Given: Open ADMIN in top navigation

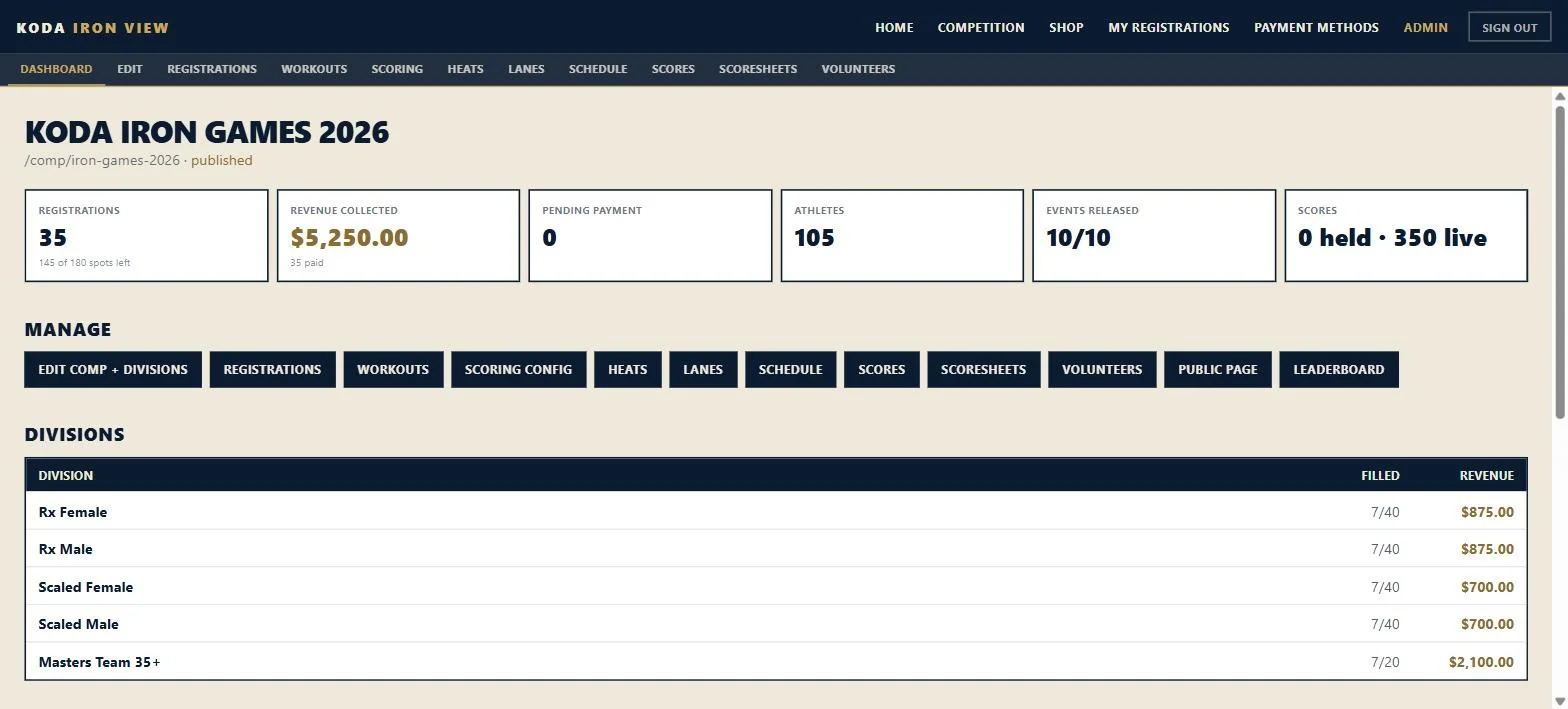Looking at the screenshot, I should (x=1426, y=27).
